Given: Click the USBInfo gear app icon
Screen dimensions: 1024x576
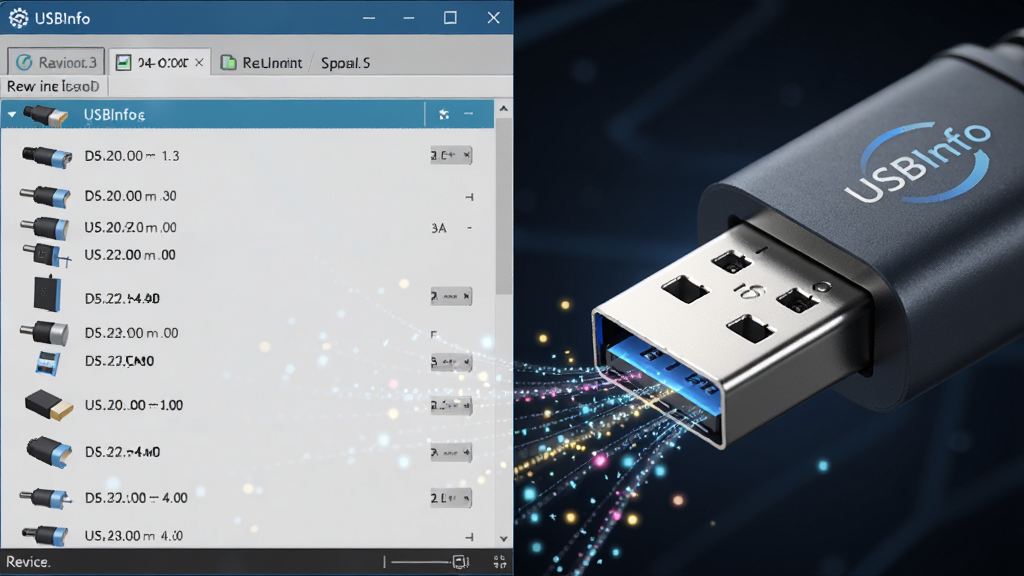Looking at the screenshot, I should tap(18, 18).
